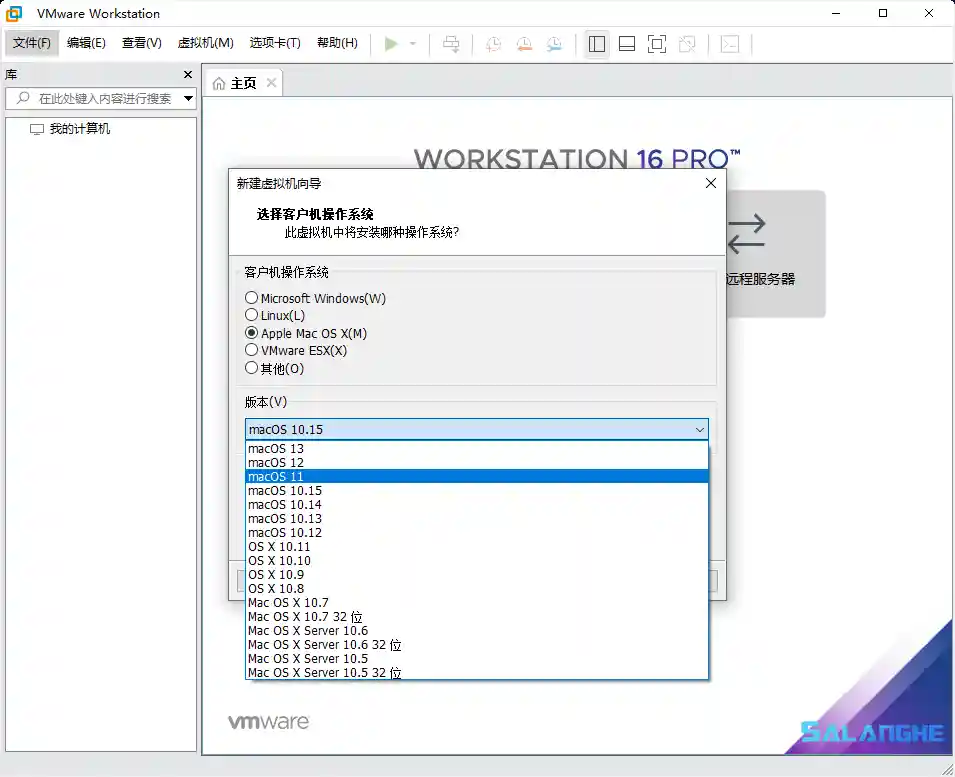955x777 pixels.
Task: Enter full screen mode via toolbar icon
Action: (x=656, y=43)
